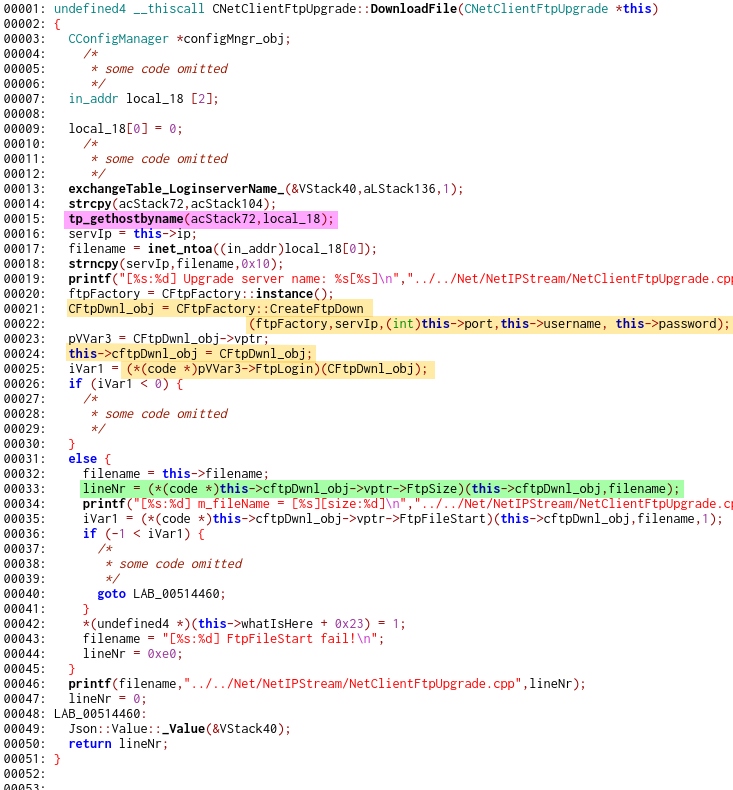Click line number 00033
The width and height of the screenshot is (733, 790).
[x=24, y=489]
